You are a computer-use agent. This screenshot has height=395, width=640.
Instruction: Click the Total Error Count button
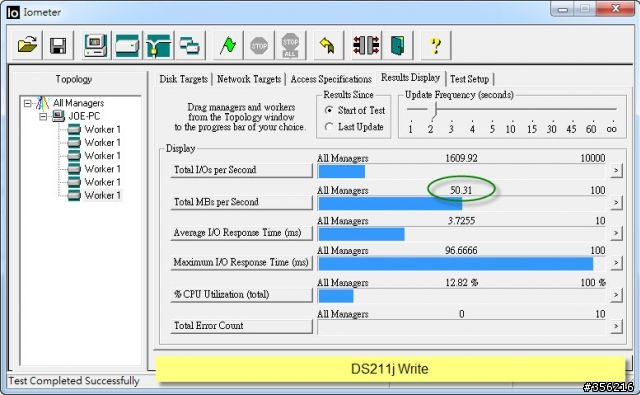click(241, 326)
